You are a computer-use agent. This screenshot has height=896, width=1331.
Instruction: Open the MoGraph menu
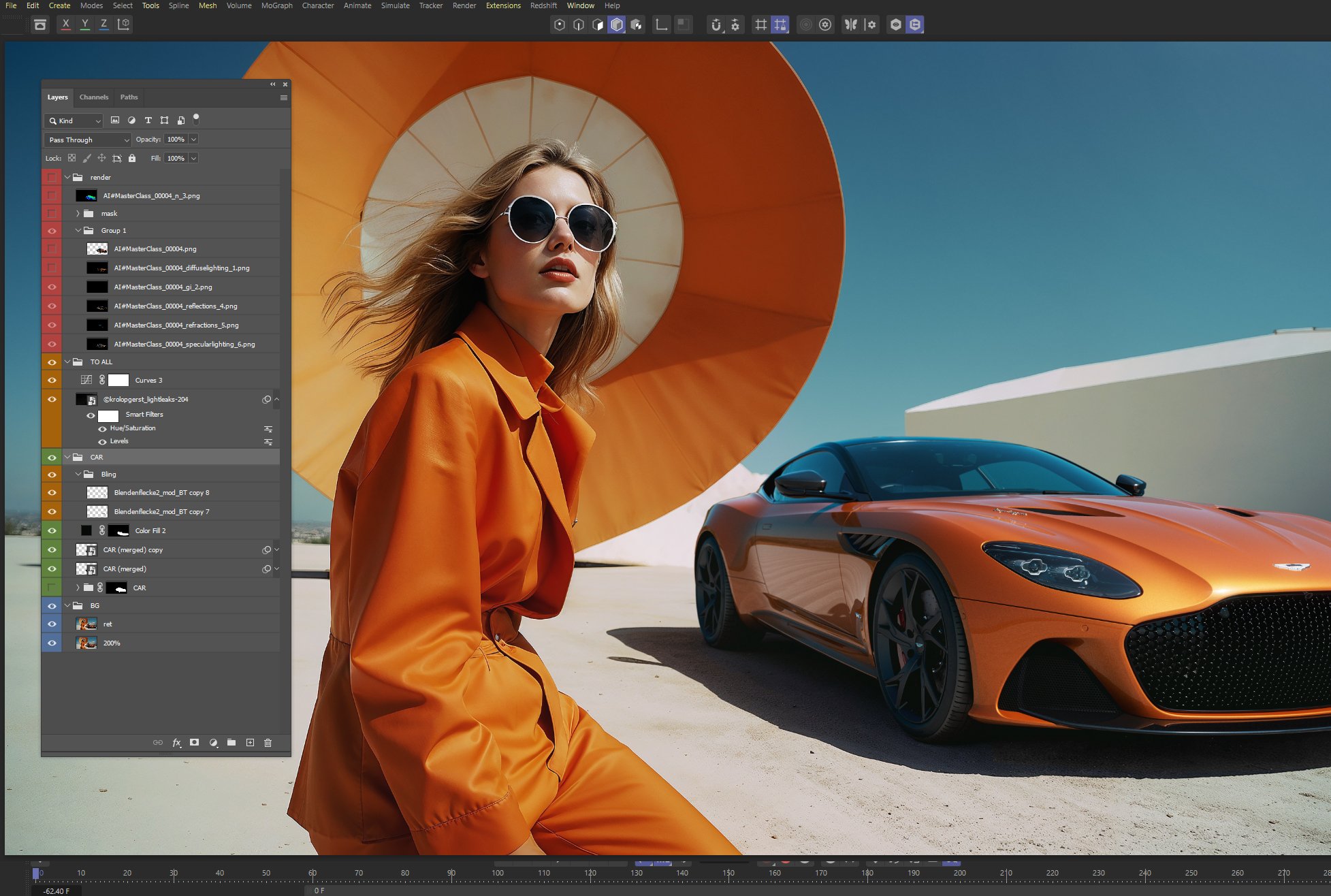coord(276,5)
